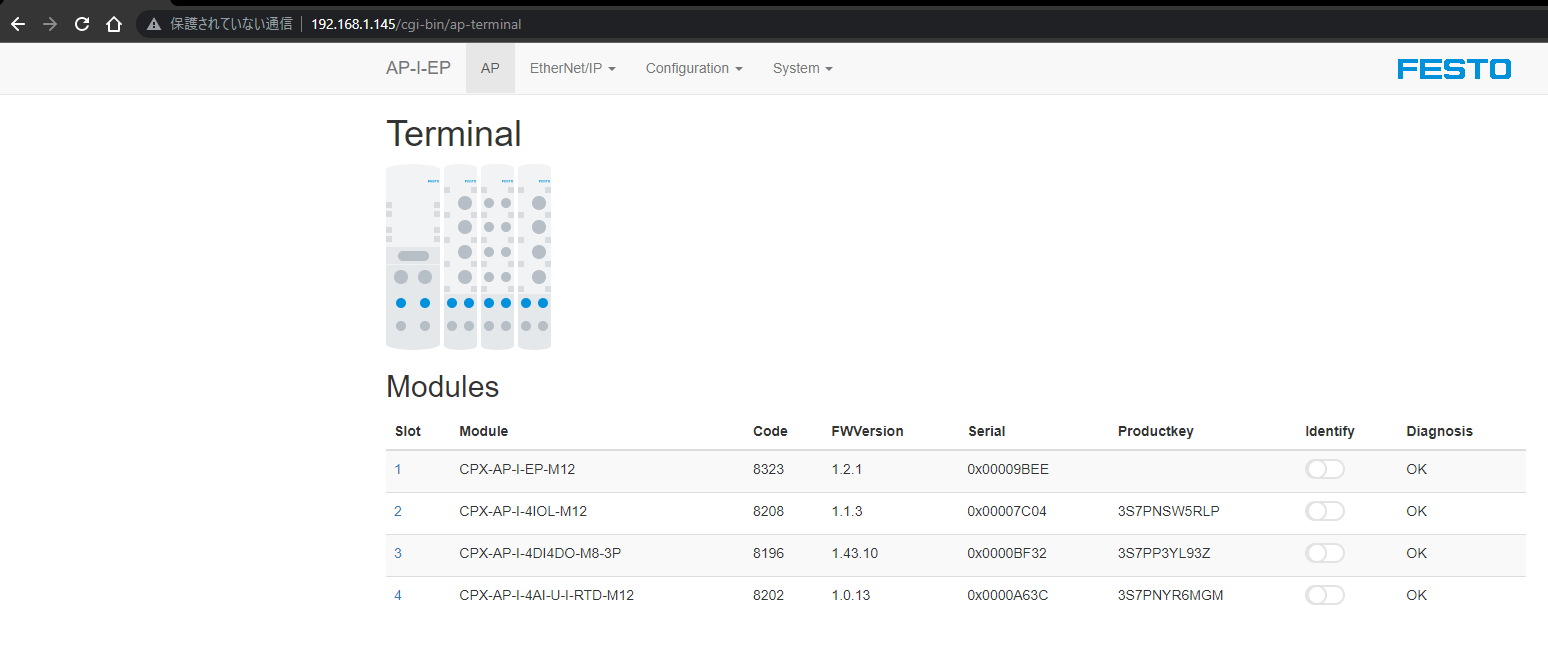Click the AP-I-EP brand link

click(x=418, y=68)
